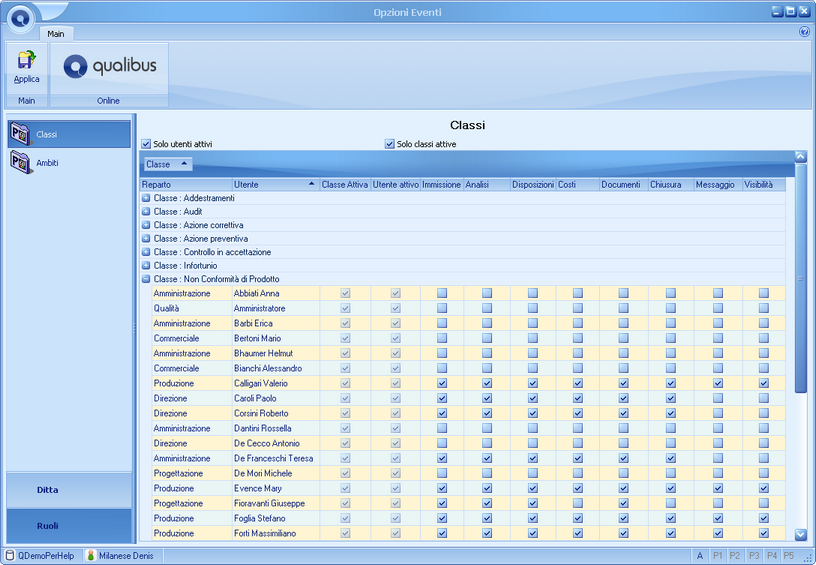
Task: Toggle the Solo utenti attivi checkbox
Action: pyautogui.click(x=146, y=144)
